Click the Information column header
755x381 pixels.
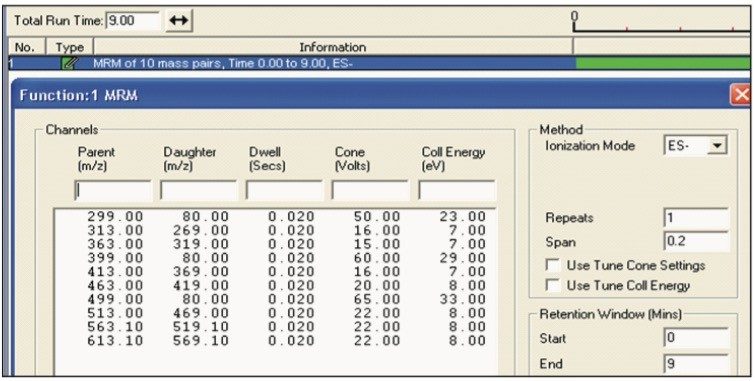(333, 47)
